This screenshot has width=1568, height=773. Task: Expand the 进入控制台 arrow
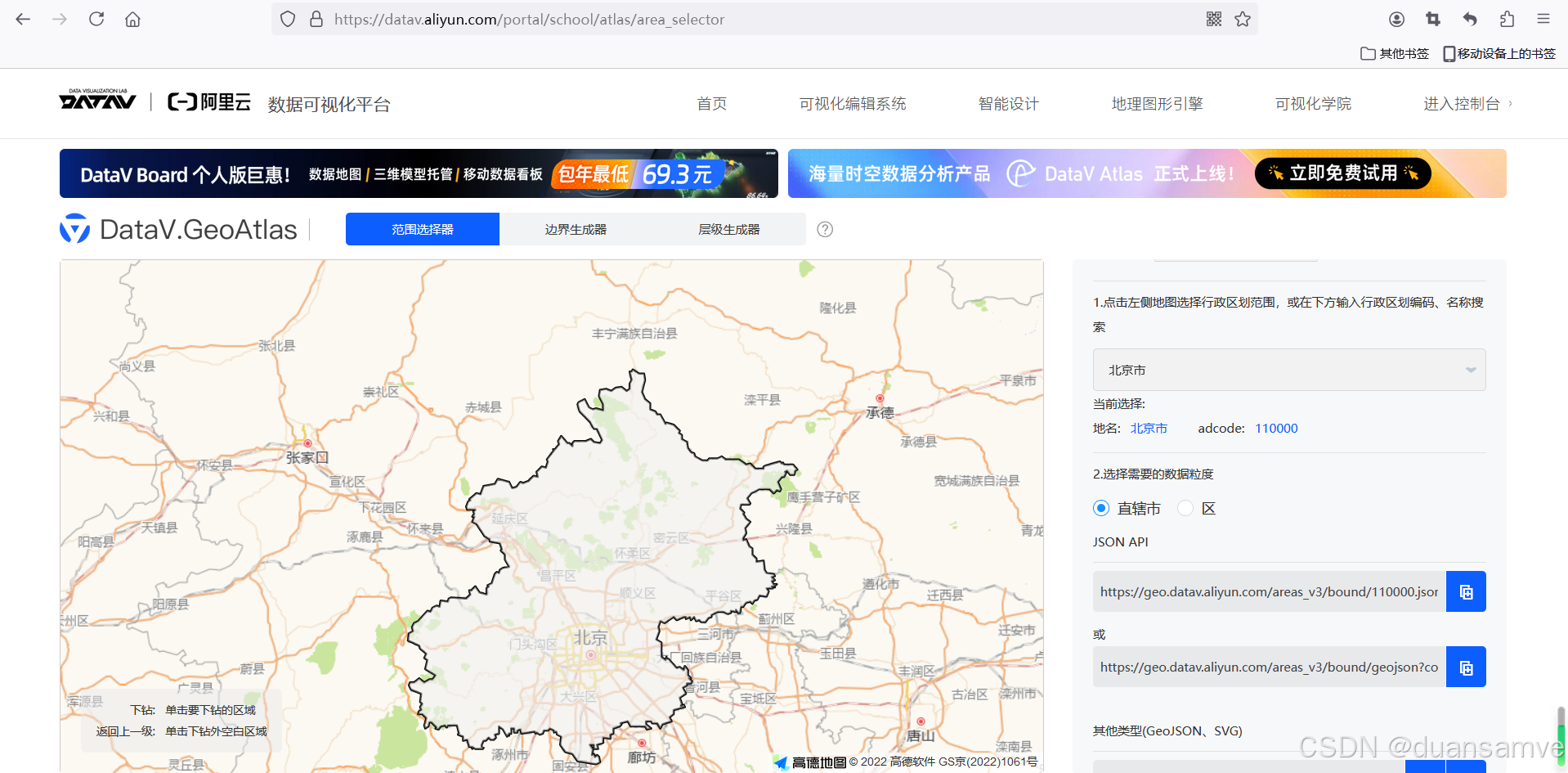1510,104
